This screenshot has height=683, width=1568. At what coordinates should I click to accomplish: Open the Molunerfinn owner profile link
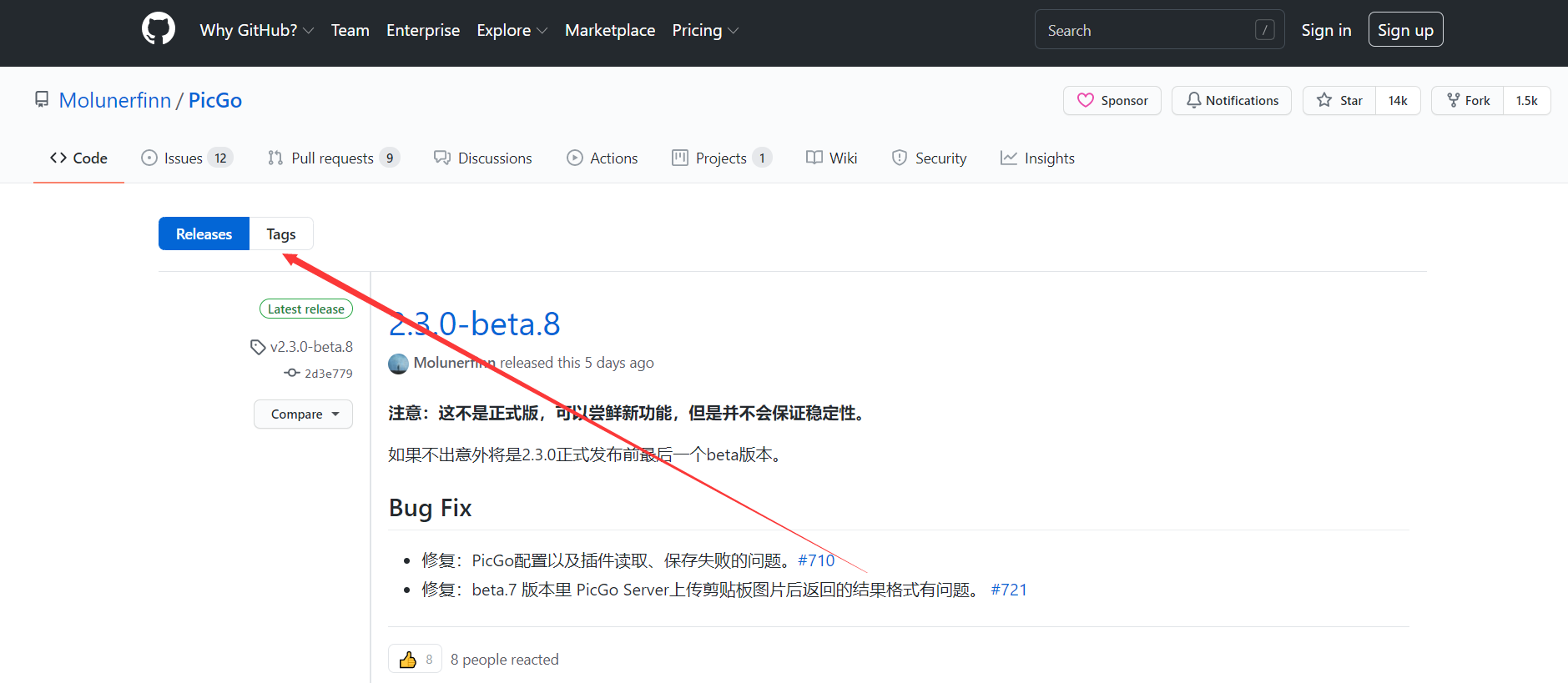click(115, 100)
